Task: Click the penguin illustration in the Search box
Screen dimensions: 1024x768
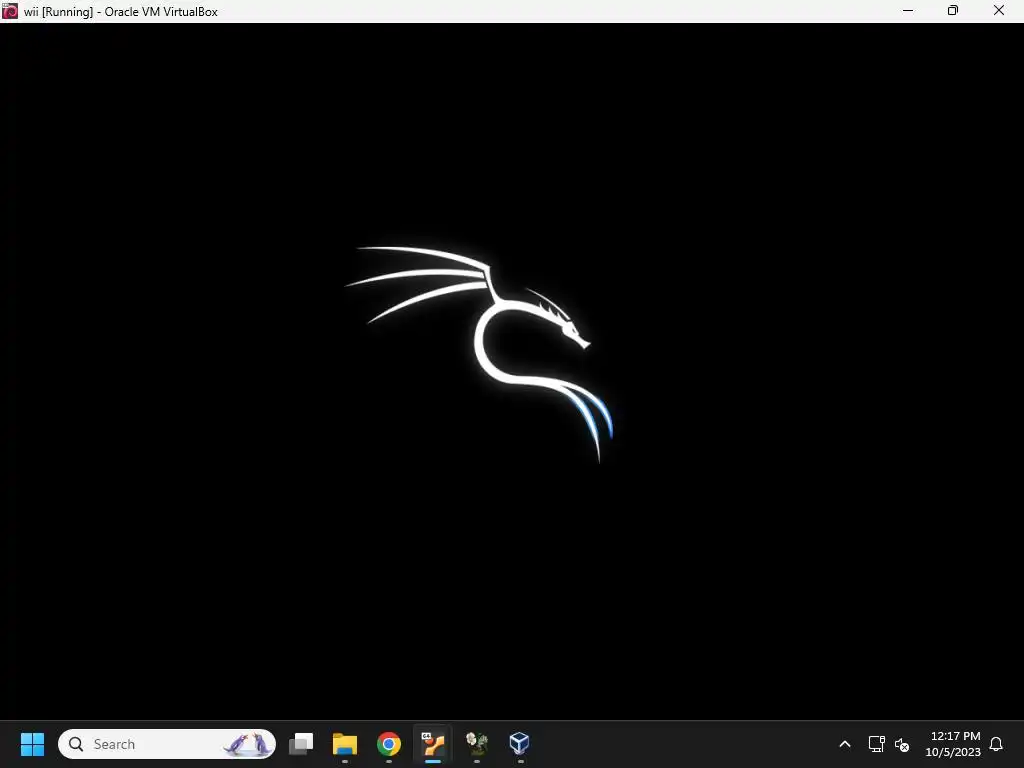Action: [247, 744]
